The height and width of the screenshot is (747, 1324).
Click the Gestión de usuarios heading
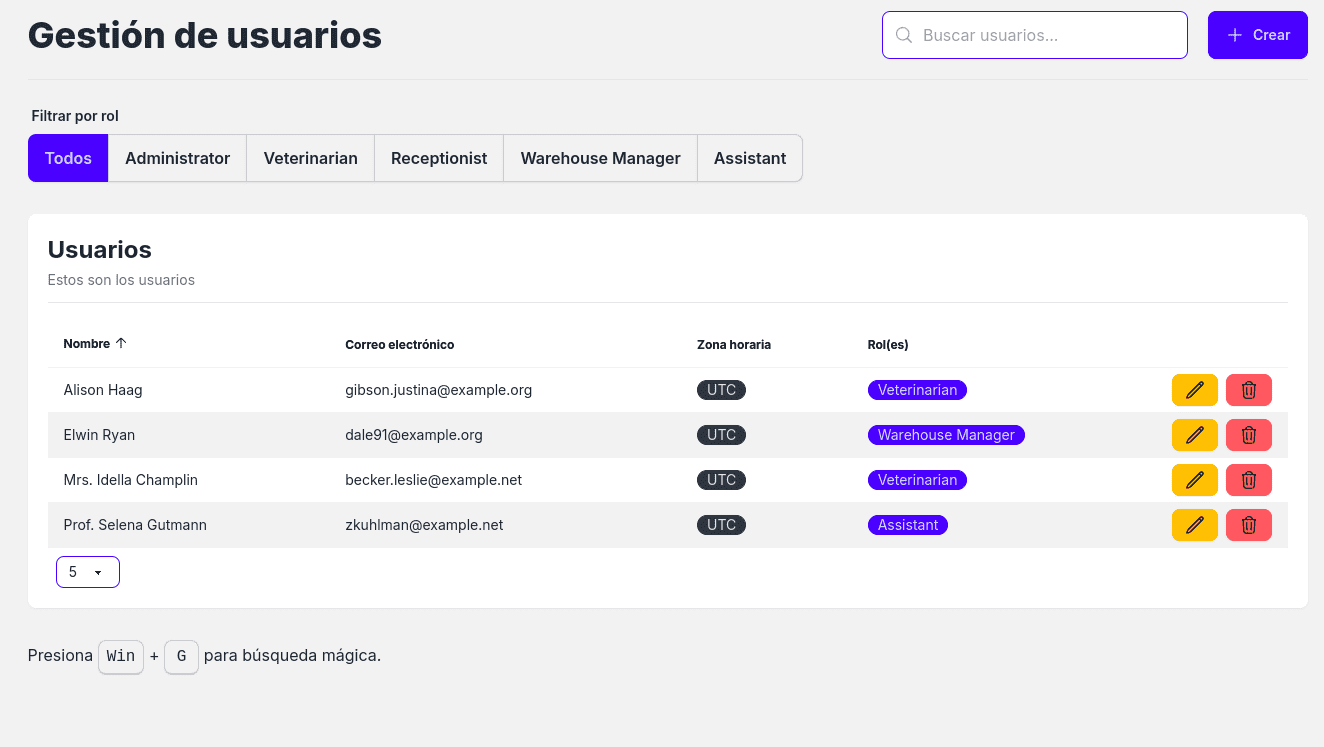pyautogui.click(x=205, y=35)
